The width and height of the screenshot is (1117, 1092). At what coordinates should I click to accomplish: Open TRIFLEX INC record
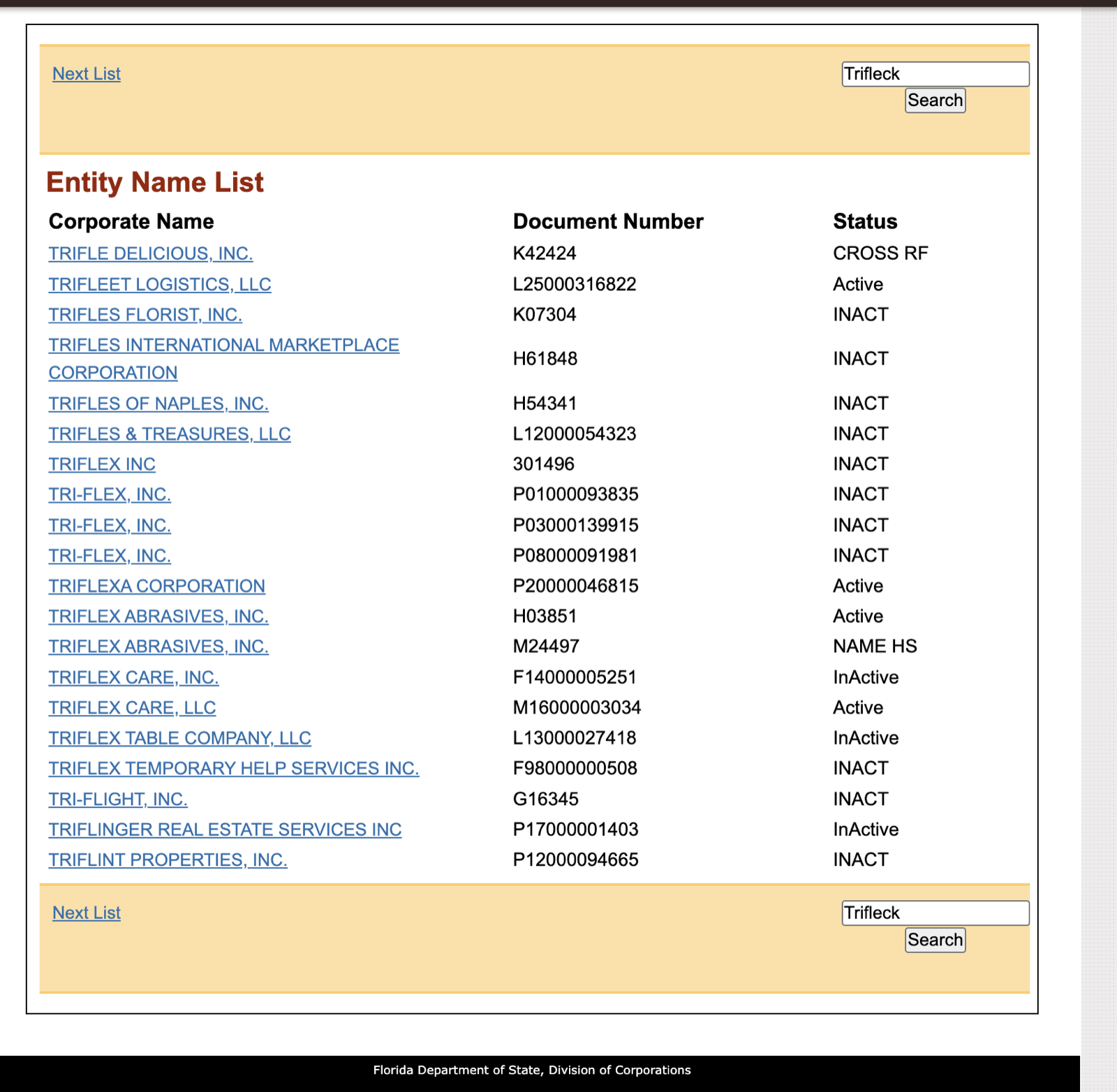tap(102, 464)
